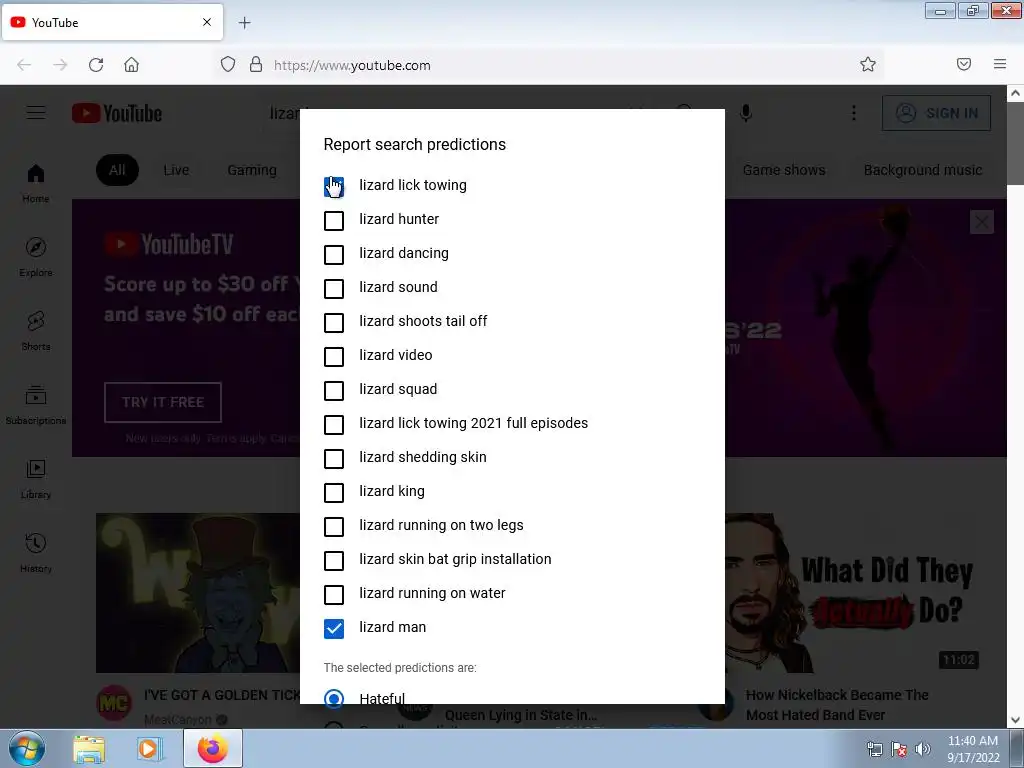The height and width of the screenshot is (768, 1024).
Task: Click the network tray icon
Action: point(874,749)
